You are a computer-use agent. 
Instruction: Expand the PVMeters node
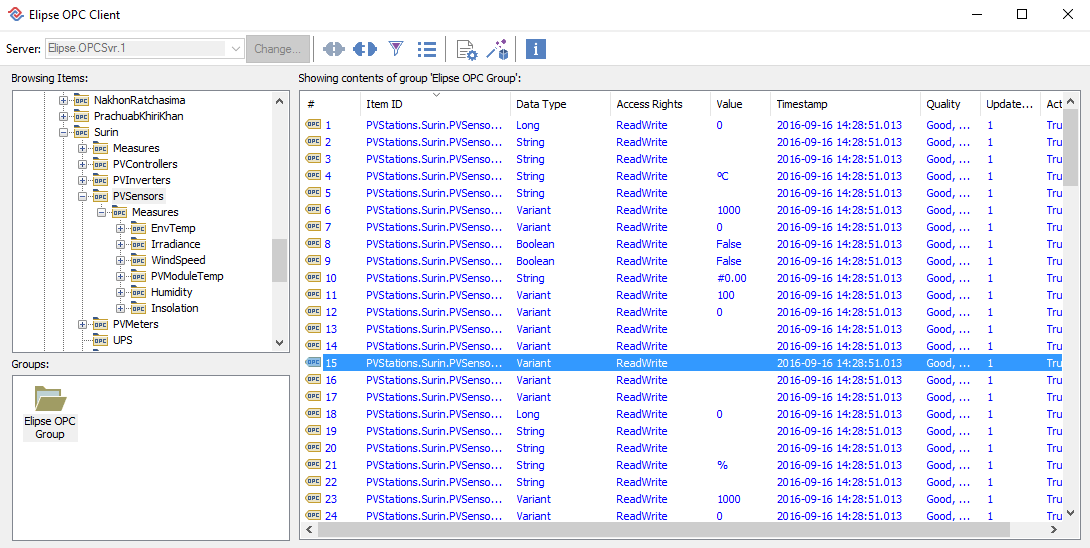click(x=83, y=324)
